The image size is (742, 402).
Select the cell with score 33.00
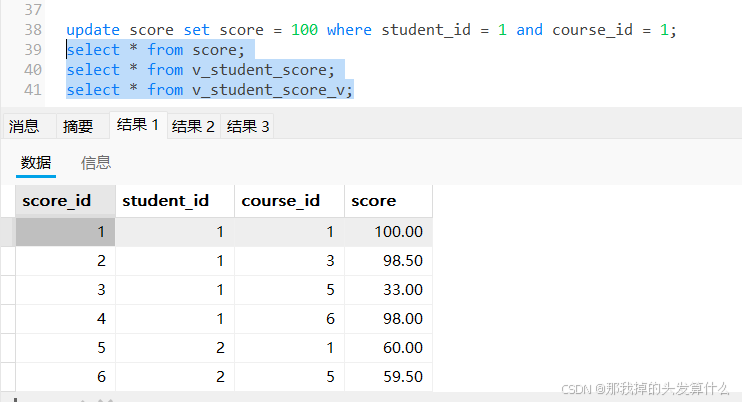click(x=389, y=289)
